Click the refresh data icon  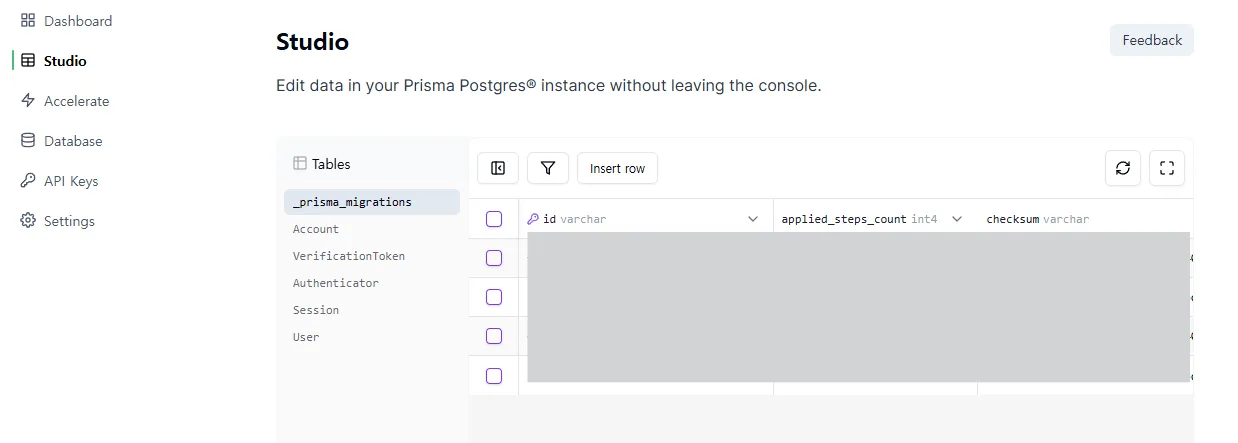(x=1123, y=168)
